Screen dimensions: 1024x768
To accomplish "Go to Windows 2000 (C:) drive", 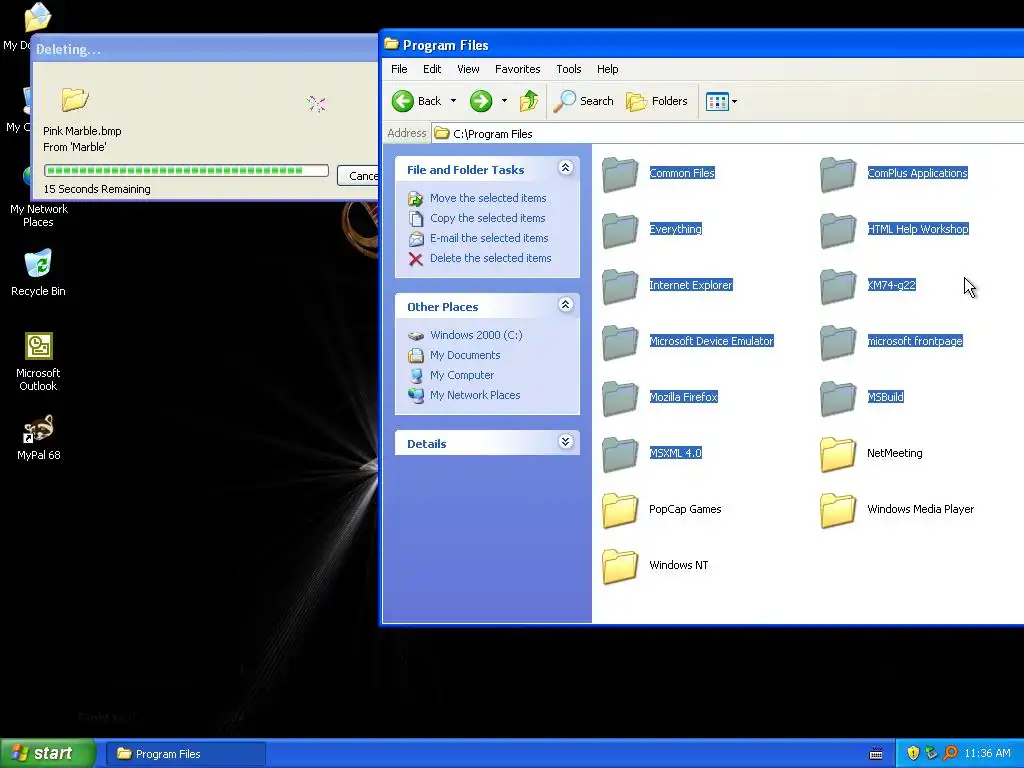I will [476, 335].
